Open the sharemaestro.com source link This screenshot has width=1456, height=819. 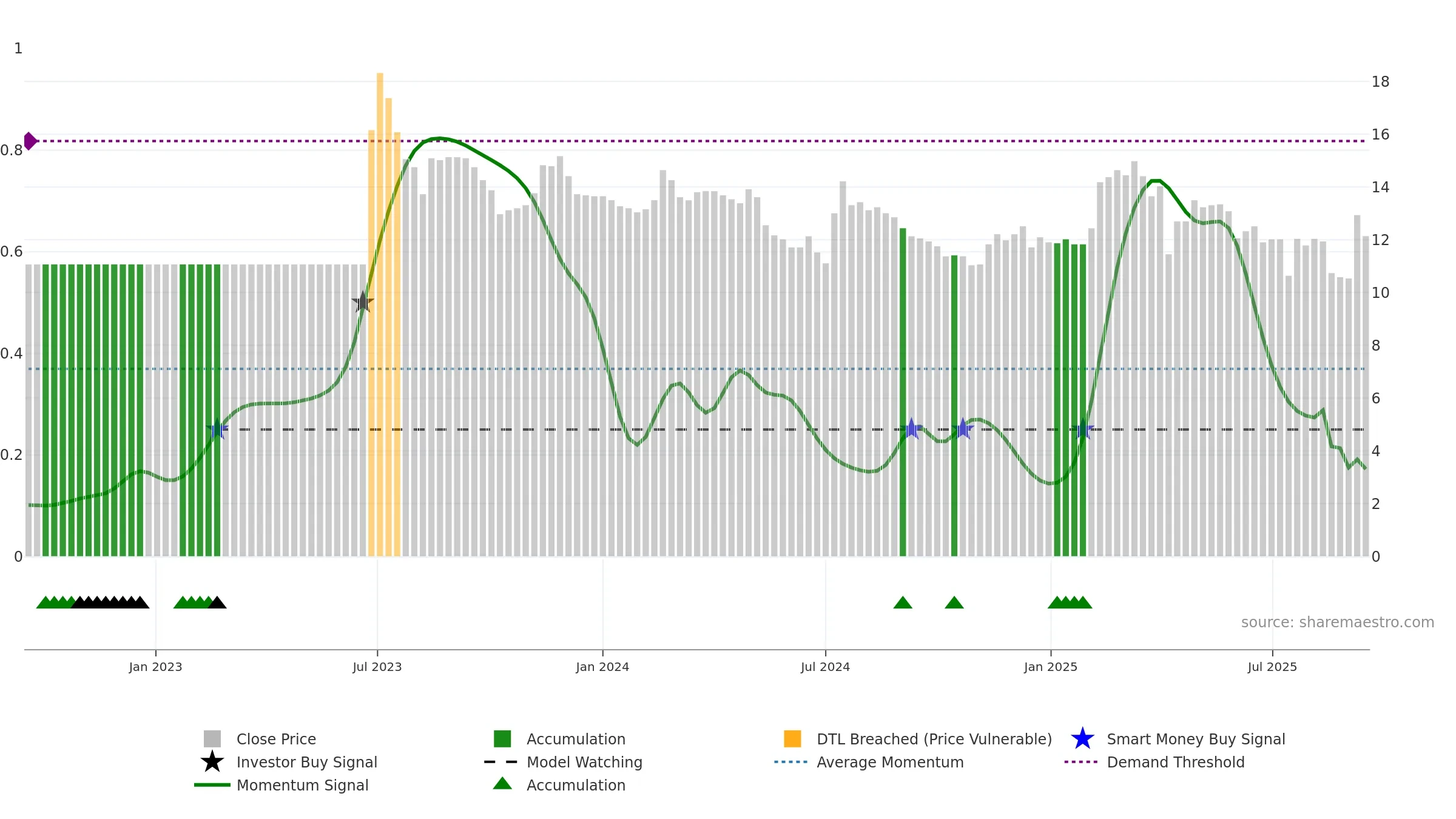[x=1337, y=622]
